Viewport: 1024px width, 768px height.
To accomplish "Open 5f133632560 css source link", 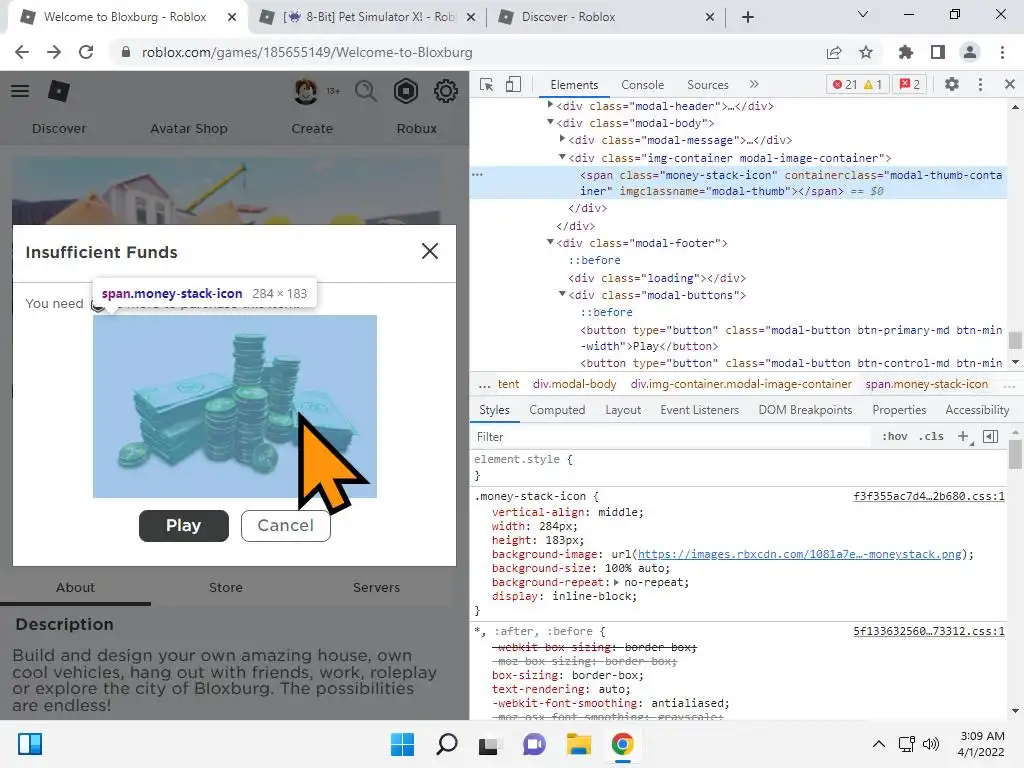I will tap(929, 632).
